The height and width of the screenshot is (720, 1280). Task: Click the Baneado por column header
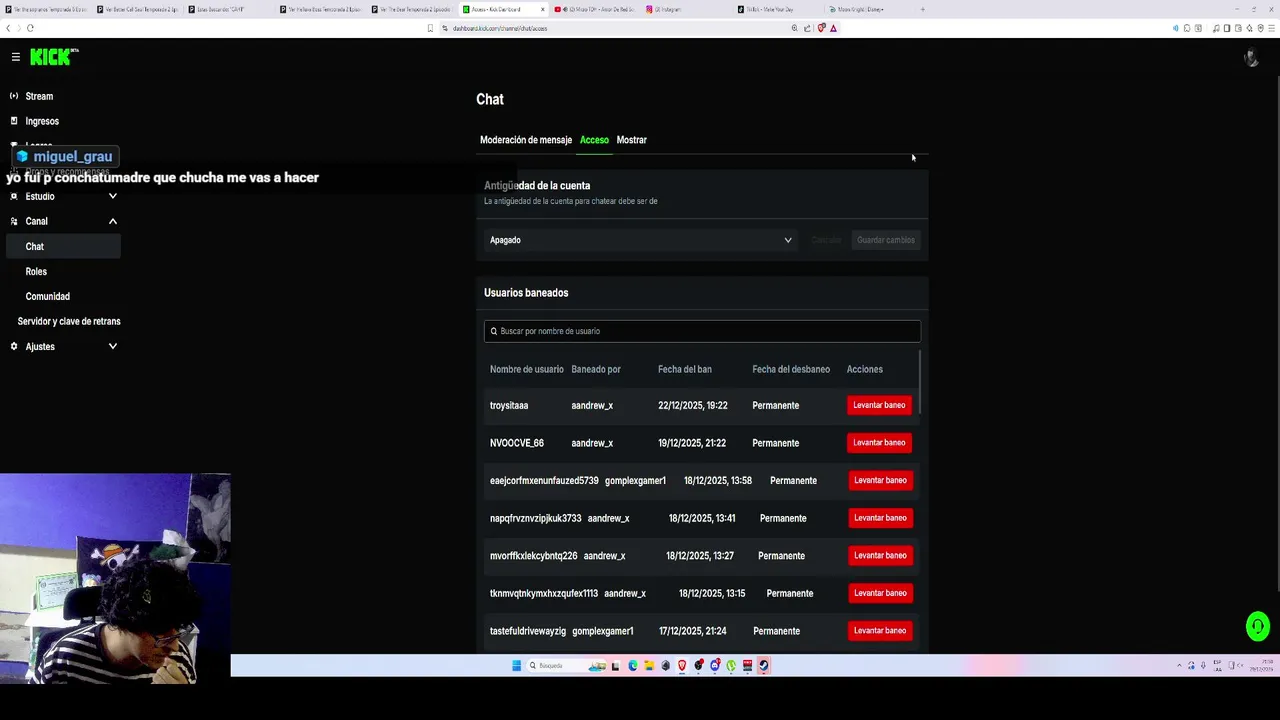(x=596, y=369)
